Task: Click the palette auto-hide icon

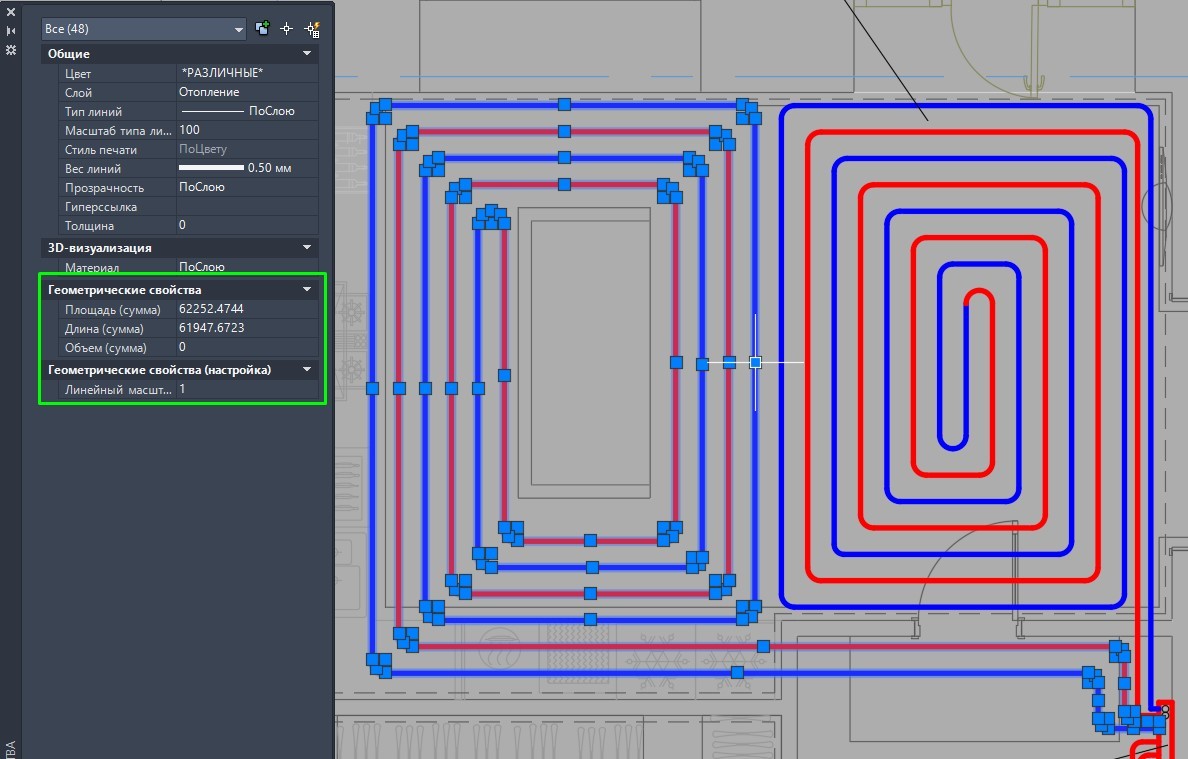Action: click(11, 31)
